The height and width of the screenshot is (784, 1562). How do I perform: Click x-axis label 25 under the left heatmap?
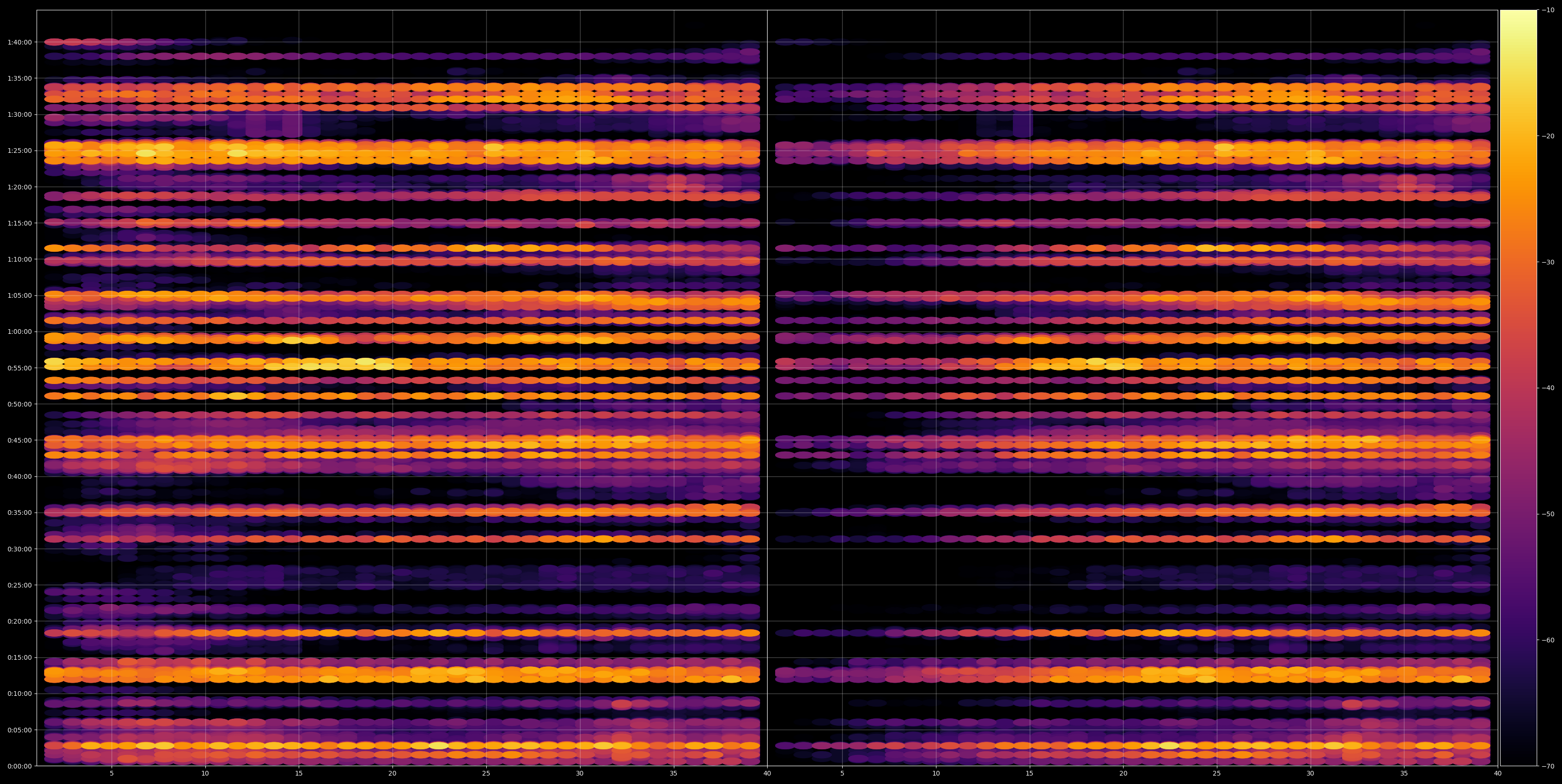point(486,774)
